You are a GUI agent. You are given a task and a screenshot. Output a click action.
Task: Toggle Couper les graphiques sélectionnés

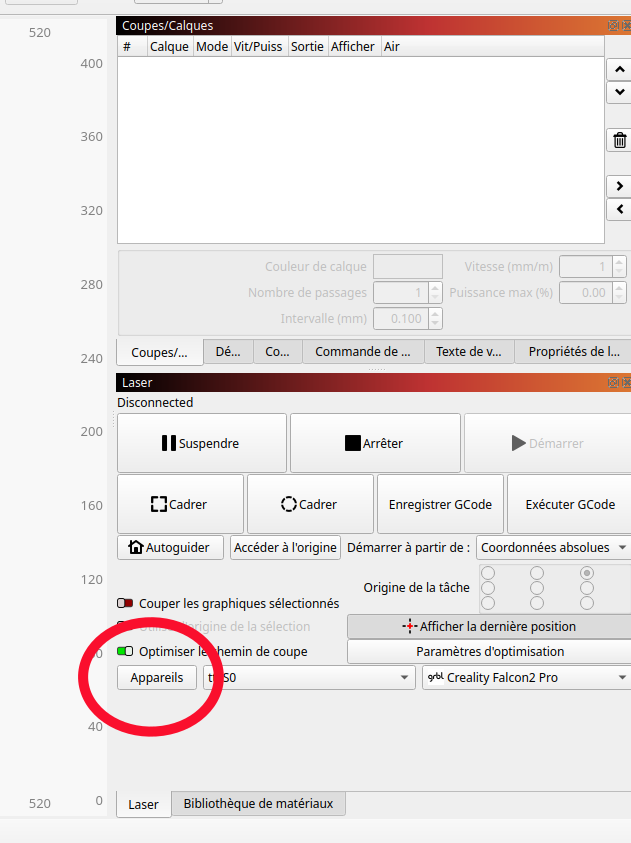point(125,603)
